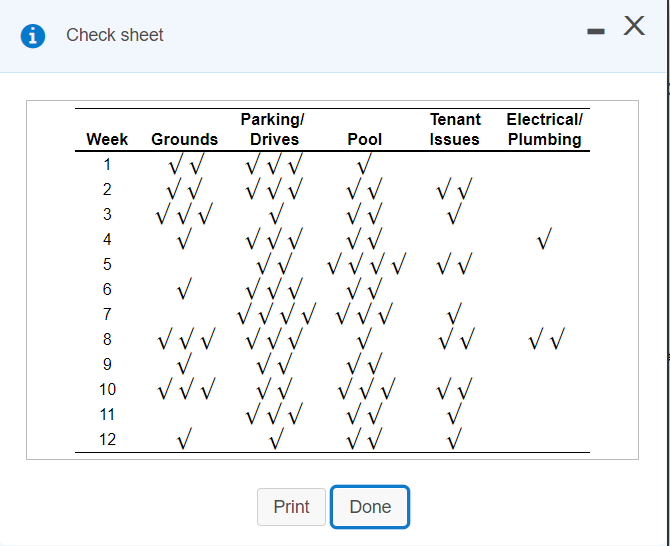Image resolution: width=670 pixels, height=546 pixels.
Task: Minimize the Check sheet dialog
Action: pyautogui.click(x=596, y=34)
